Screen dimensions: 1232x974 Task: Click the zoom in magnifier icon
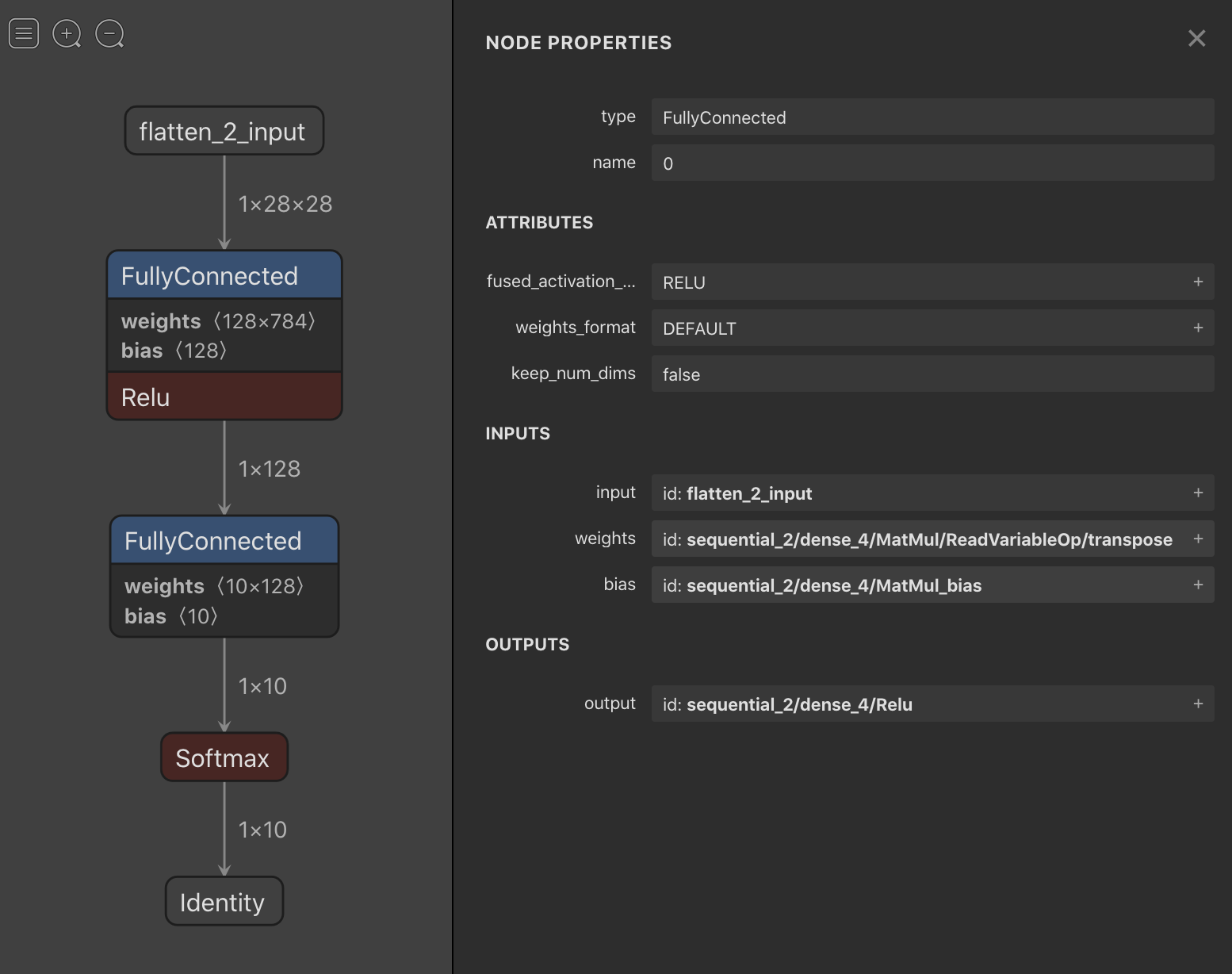click(67, 33)
